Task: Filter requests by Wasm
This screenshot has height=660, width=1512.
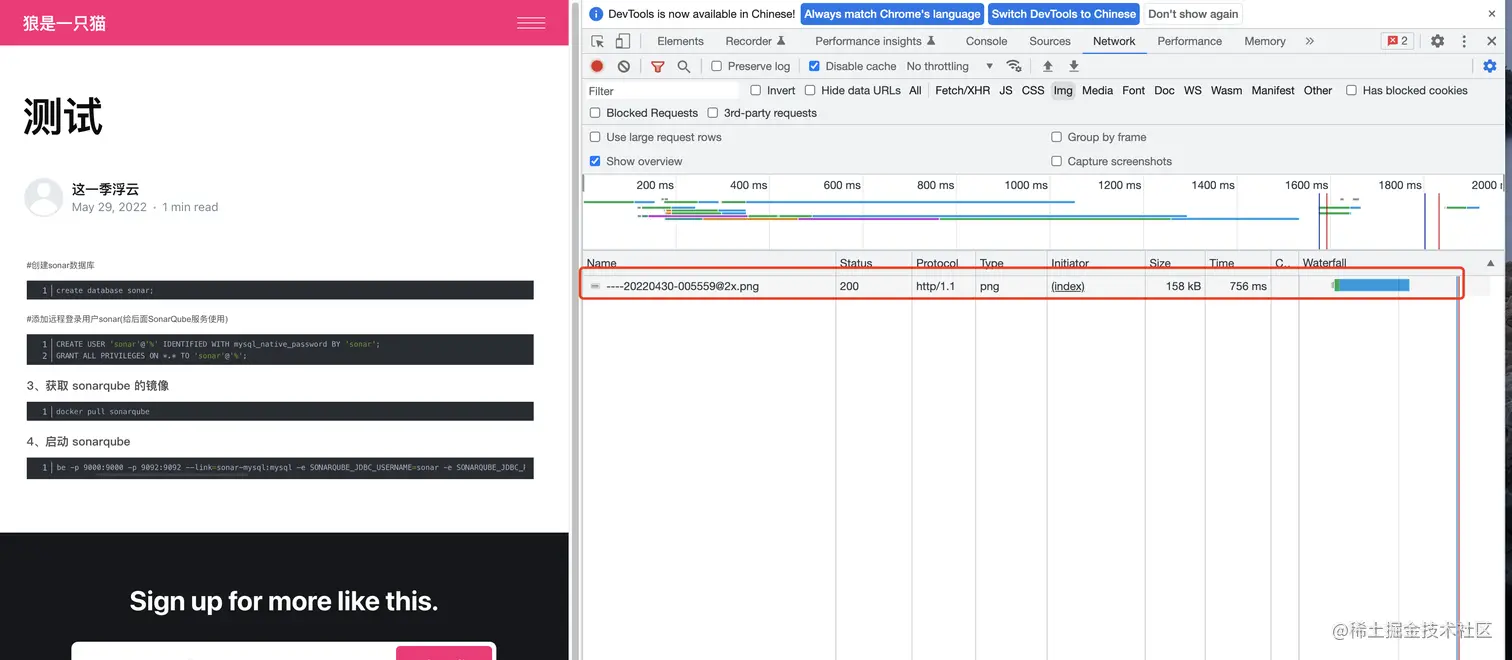Action: coord(1226,90)
